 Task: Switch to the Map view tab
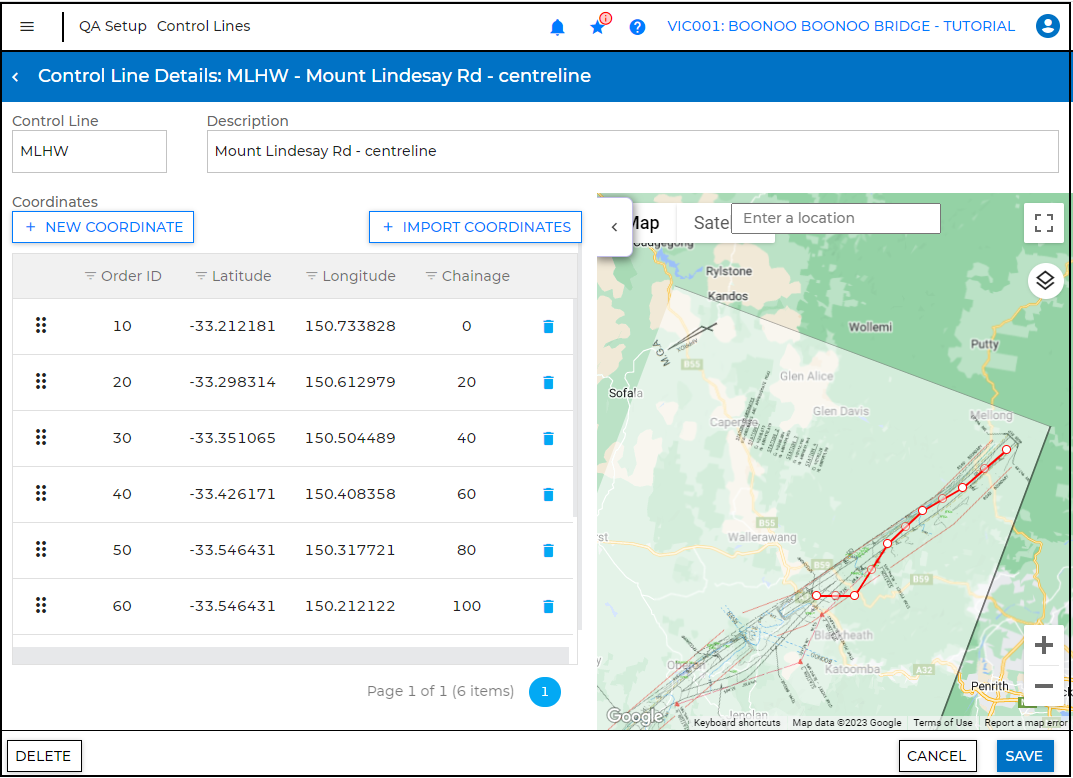coord(645,224)
